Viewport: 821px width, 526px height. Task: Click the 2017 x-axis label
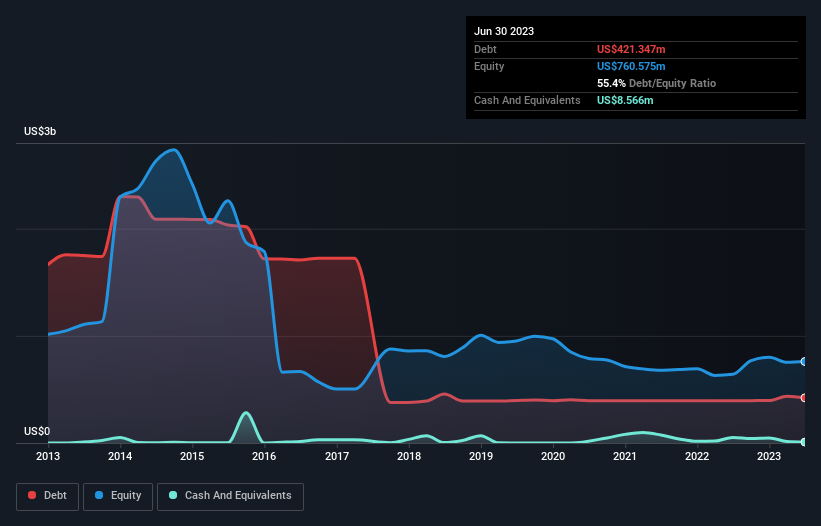(337, 456)
